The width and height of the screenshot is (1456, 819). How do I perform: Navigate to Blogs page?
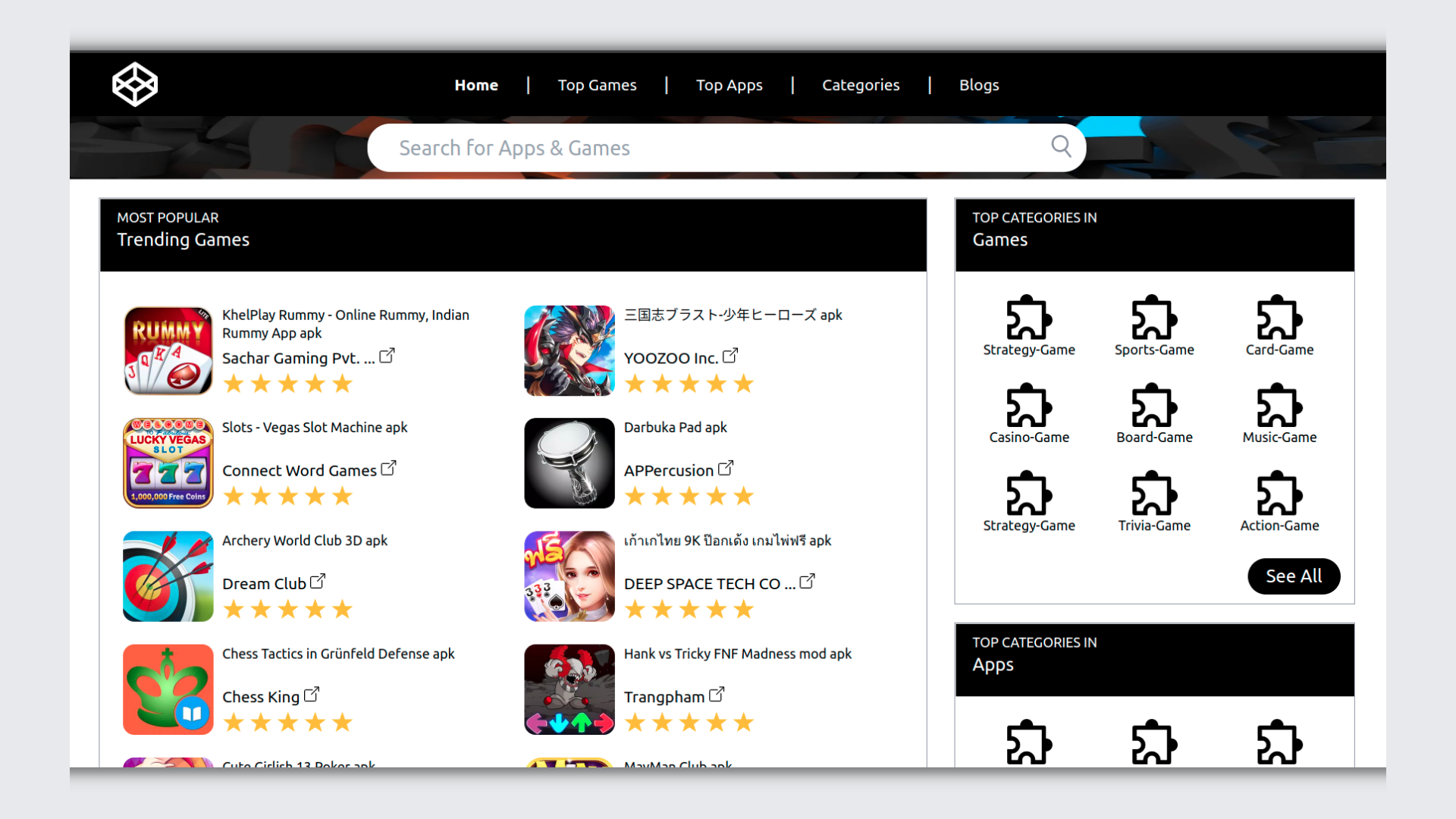(x=978, y=85)
